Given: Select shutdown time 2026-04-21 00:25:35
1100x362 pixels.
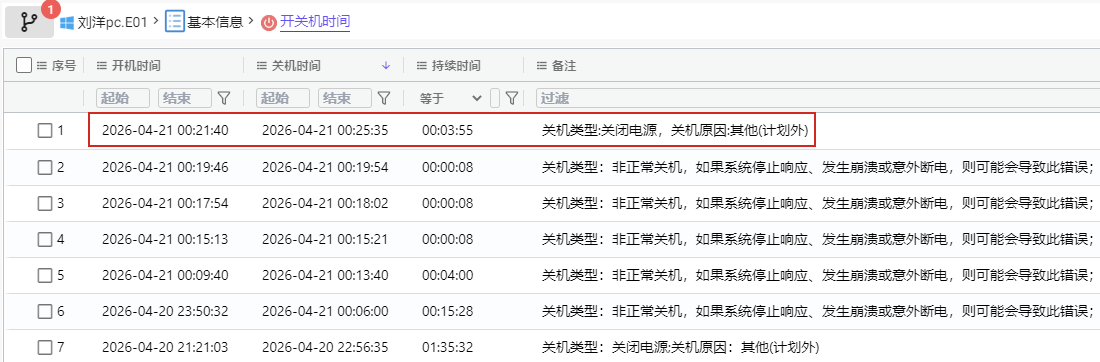Looking at the screenshot, I should 325,130.
